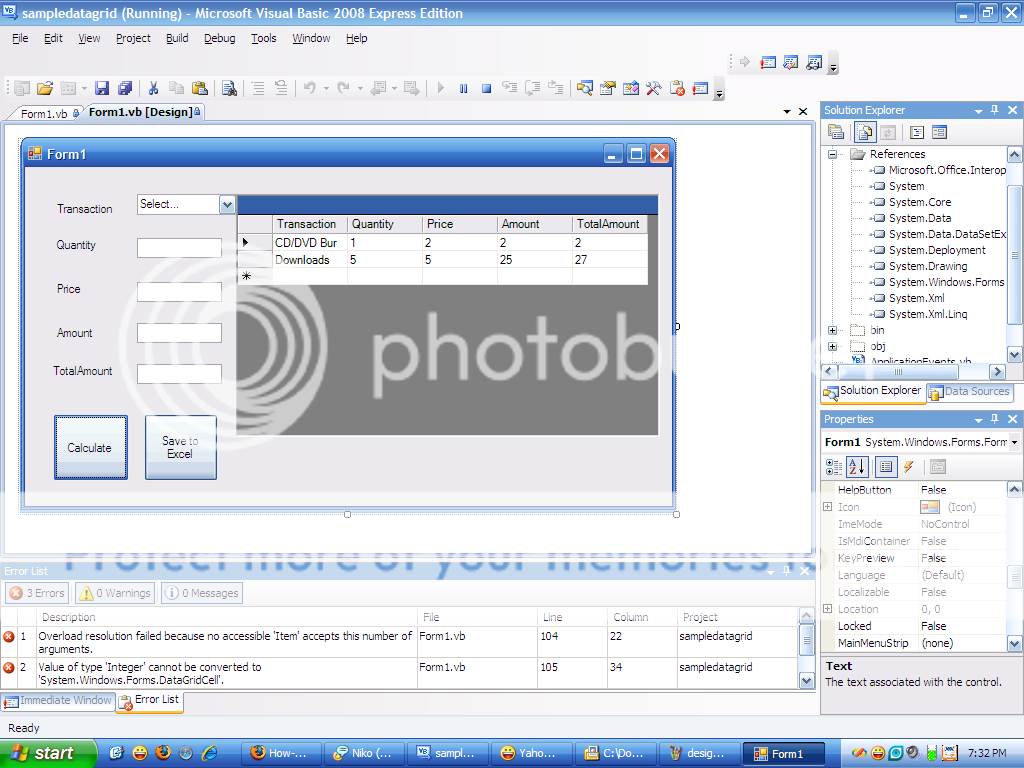Toggle the 3 Errors filter
The height and width of the screenshot is (768, 1024).
coord(37,593)
